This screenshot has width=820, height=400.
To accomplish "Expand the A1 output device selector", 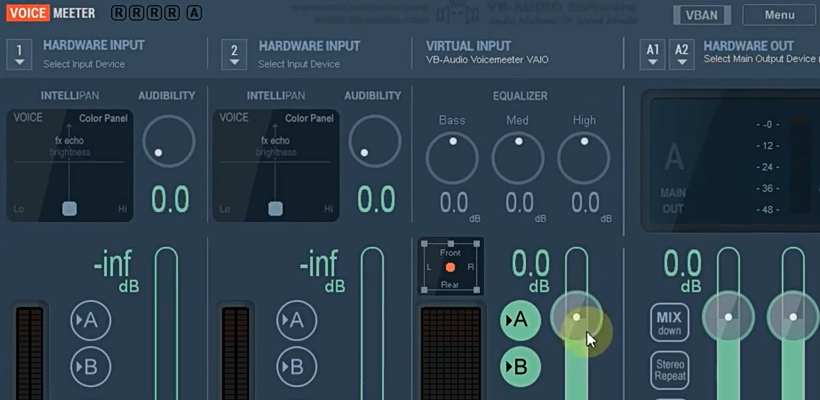I will [x=653, y=54].
